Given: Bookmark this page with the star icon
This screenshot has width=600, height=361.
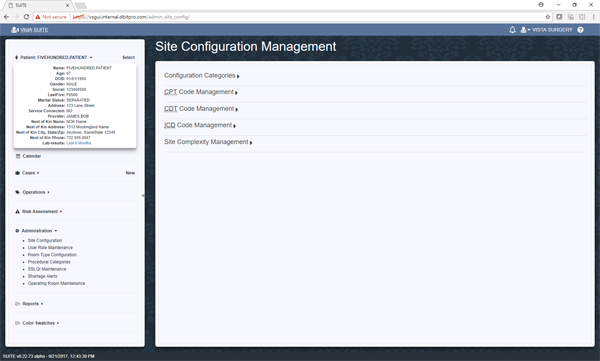Looking at the screenshot, I should tap(548, 17).
